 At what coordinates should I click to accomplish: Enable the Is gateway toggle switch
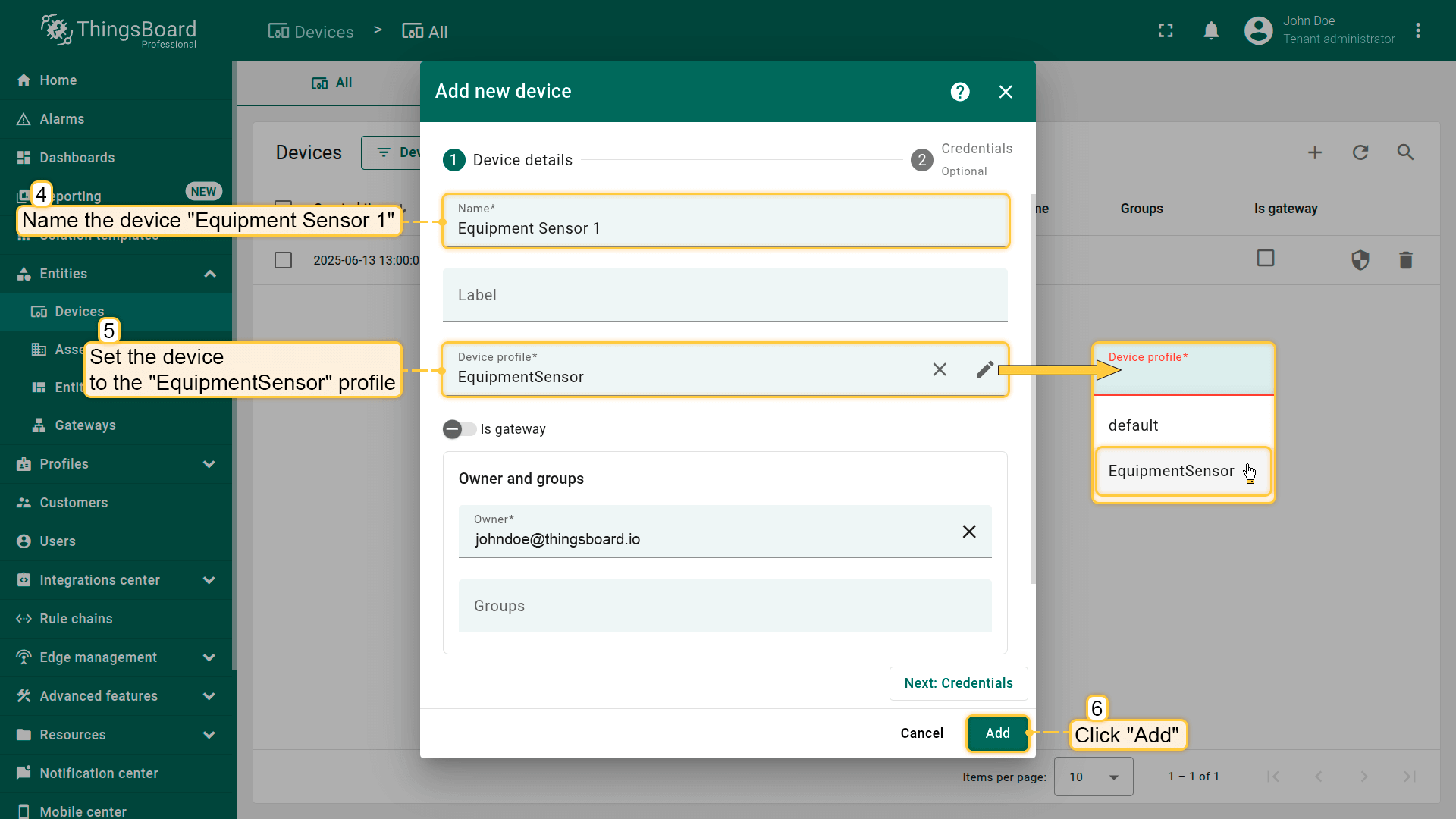pyautogui.click(x=459, y=429)
